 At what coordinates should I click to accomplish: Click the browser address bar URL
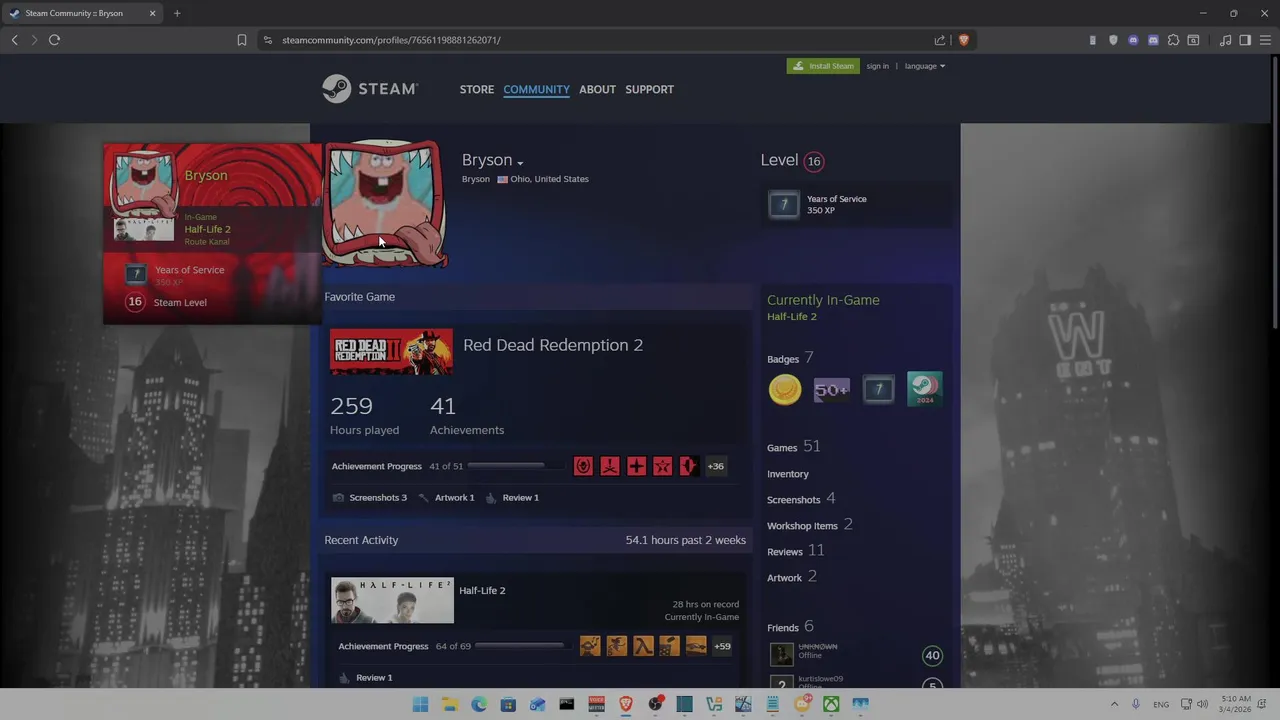pyautogui.click(x=391, y=40)
